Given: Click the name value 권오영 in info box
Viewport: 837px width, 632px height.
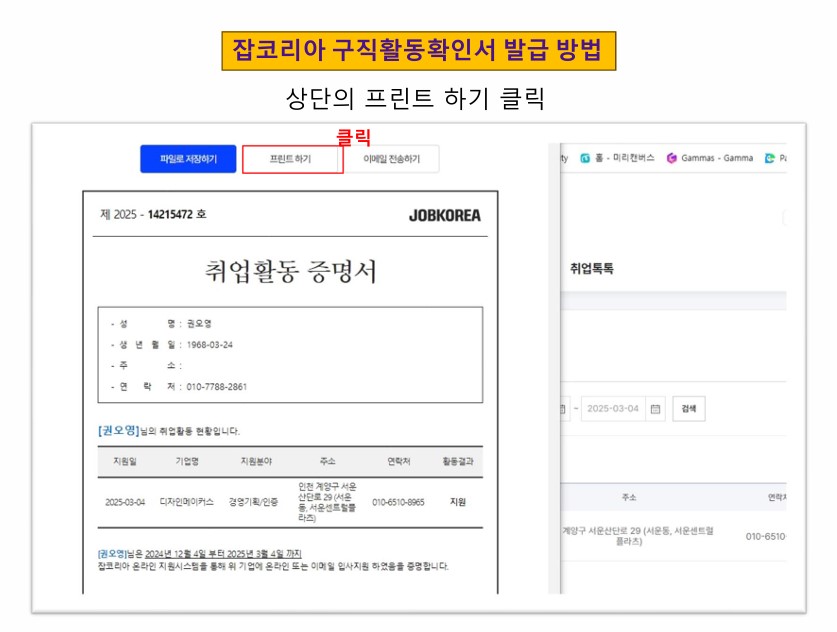Looking at the screenshot, I should pyautogui.click(x=199, y=323).
